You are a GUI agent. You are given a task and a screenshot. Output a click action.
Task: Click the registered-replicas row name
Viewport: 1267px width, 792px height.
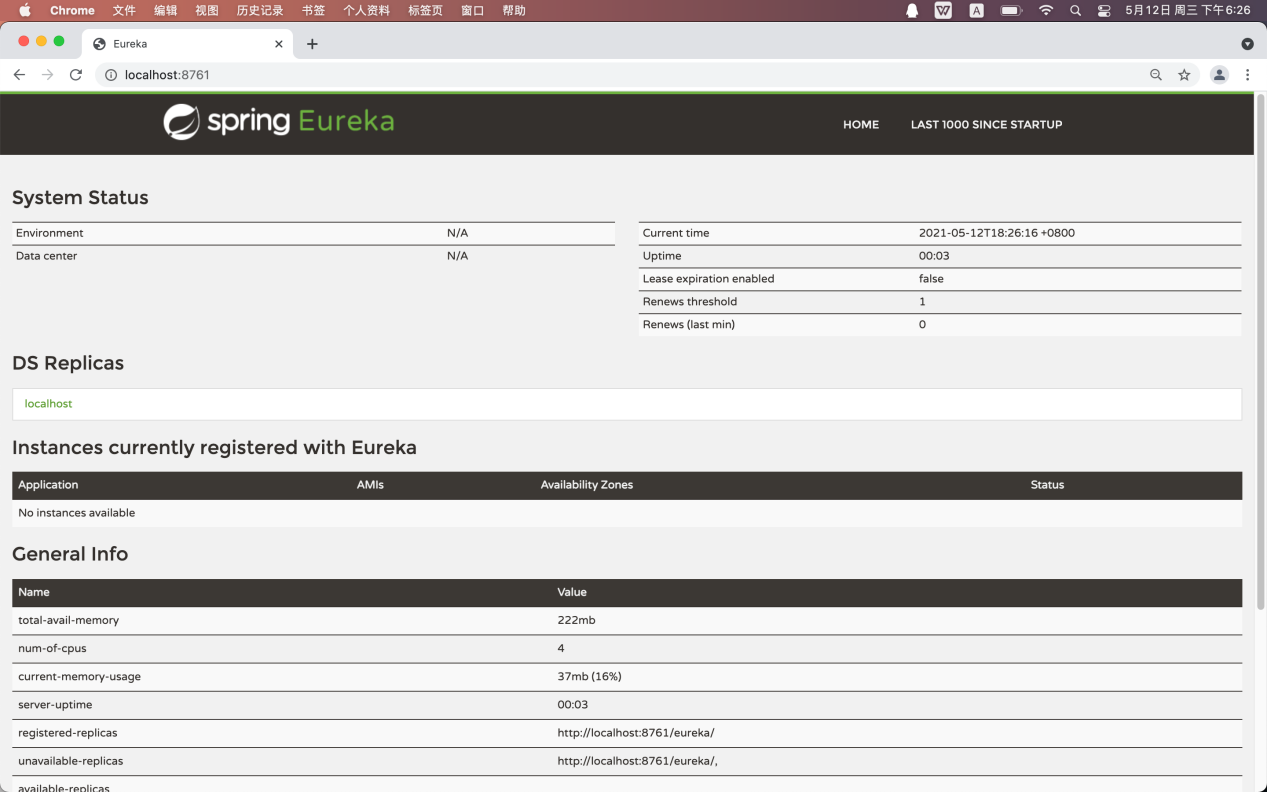[67, 733]
